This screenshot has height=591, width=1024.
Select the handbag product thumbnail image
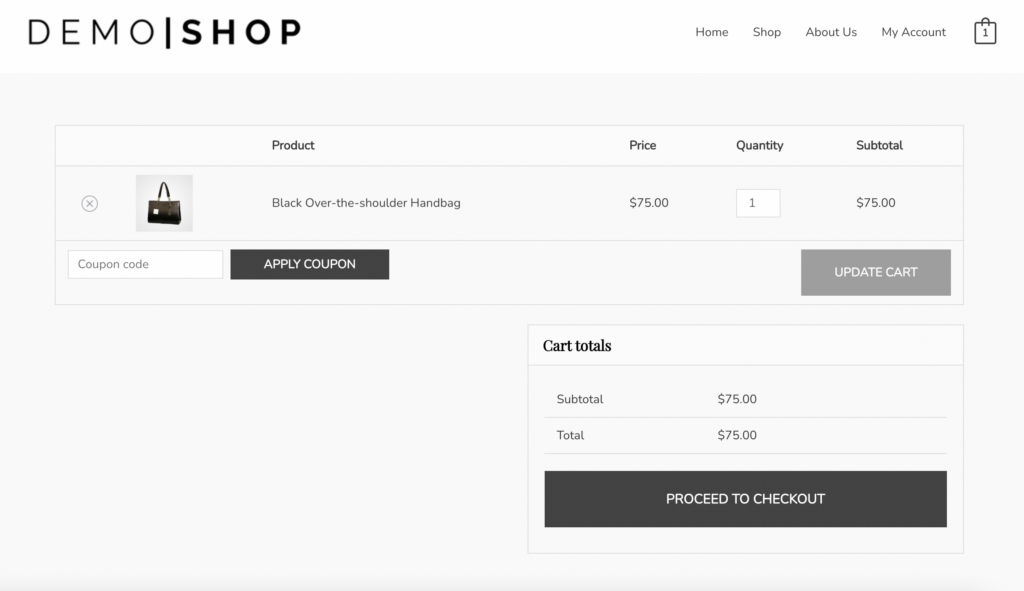click(164, 202)
